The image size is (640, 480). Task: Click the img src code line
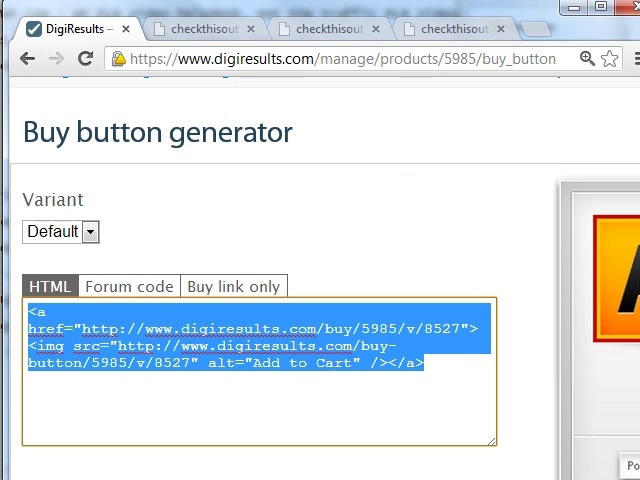tap(212, 346)
